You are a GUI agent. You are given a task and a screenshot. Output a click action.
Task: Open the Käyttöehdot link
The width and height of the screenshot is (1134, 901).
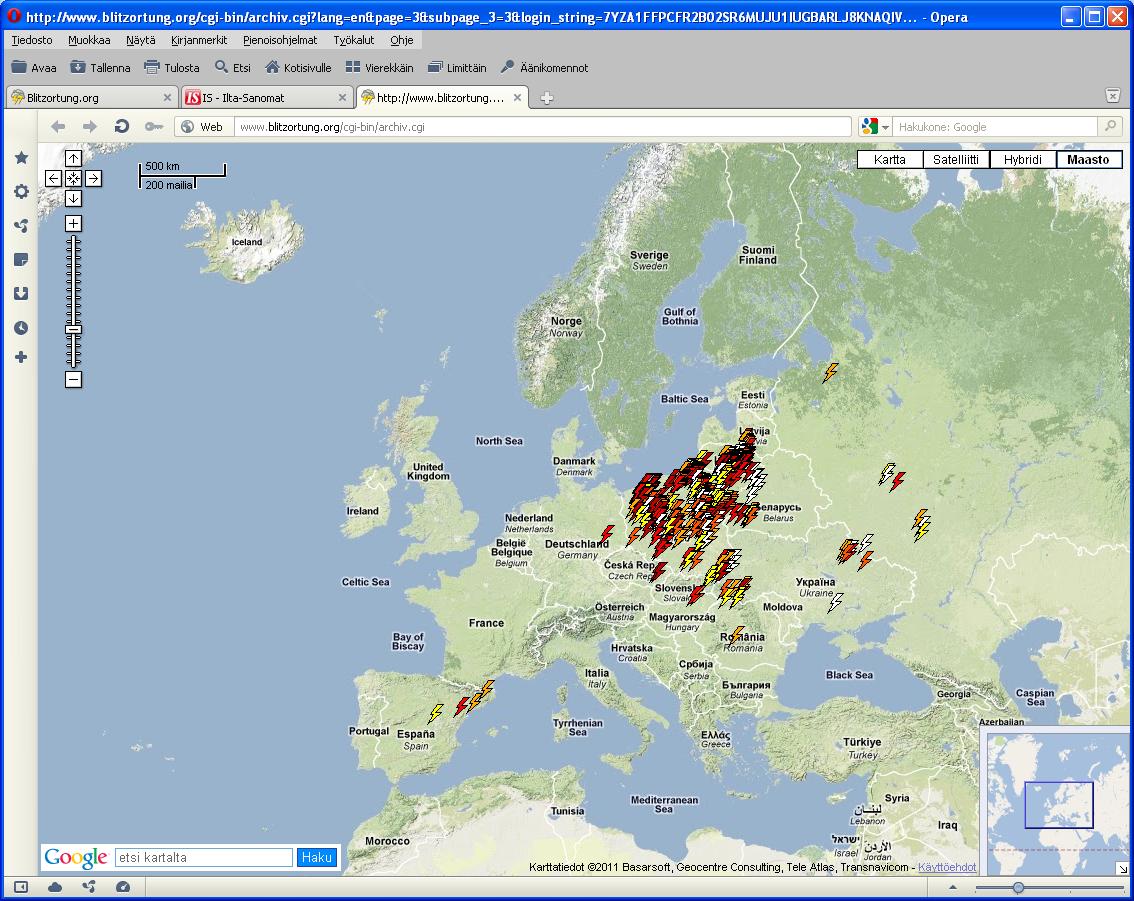[x=947, y=867]
